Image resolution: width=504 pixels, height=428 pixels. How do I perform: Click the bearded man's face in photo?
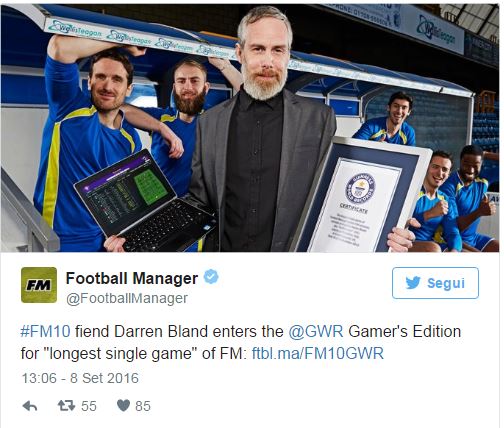coord(264,55)
